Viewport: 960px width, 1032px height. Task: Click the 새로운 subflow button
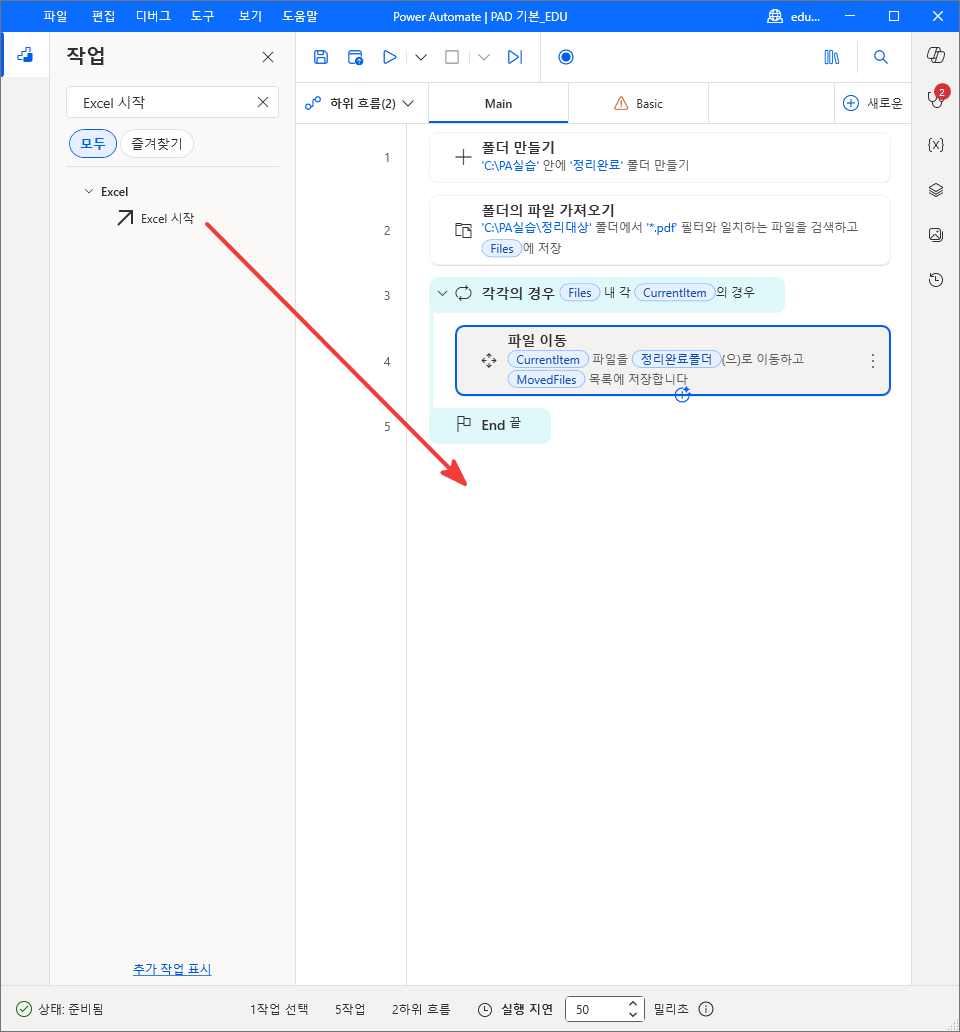click(x=872, y=103)
